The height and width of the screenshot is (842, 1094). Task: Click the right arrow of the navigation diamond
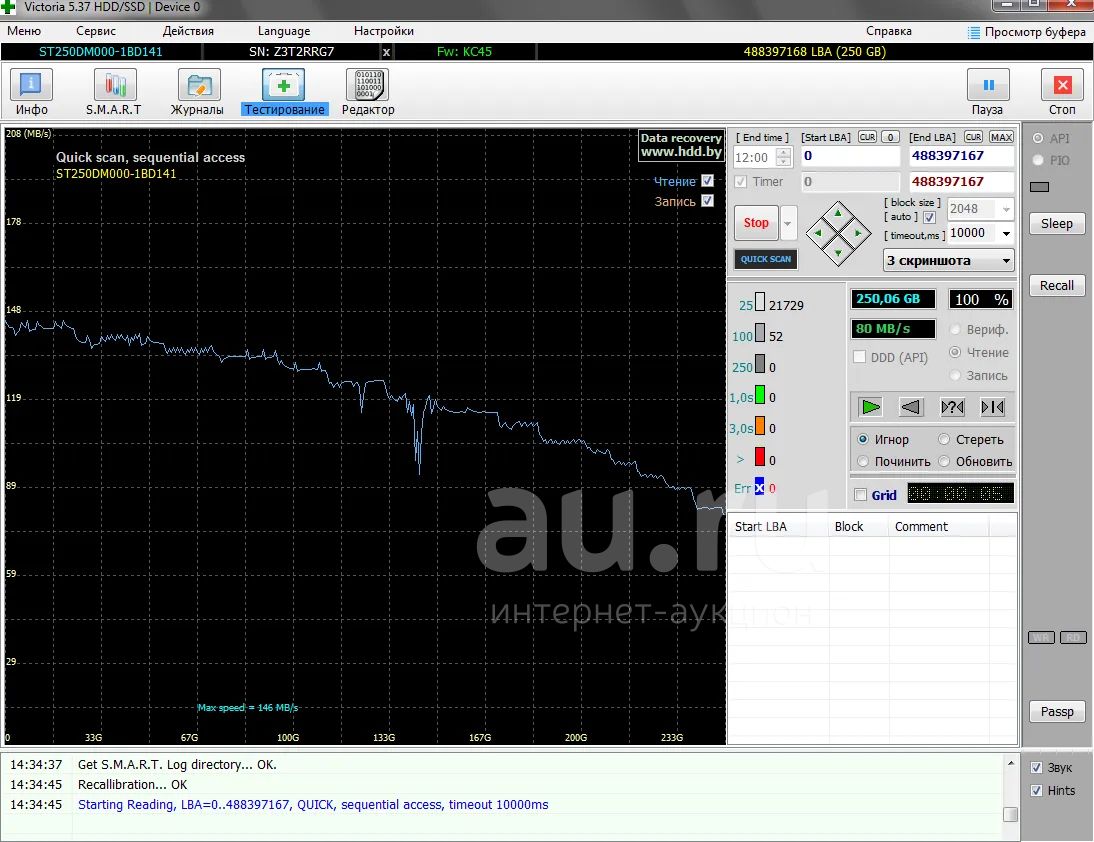858,233
